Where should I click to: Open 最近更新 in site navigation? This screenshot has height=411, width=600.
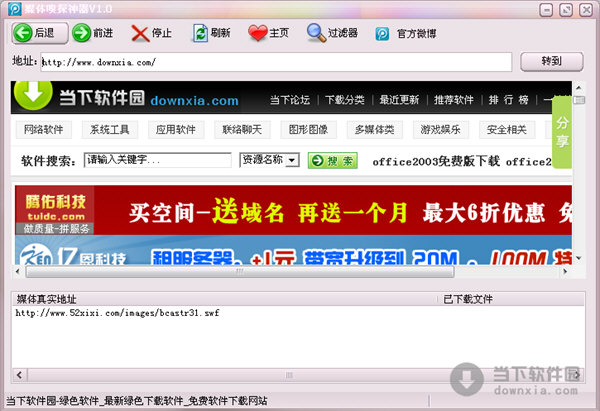pyautogui.click(x=399, y=100)
